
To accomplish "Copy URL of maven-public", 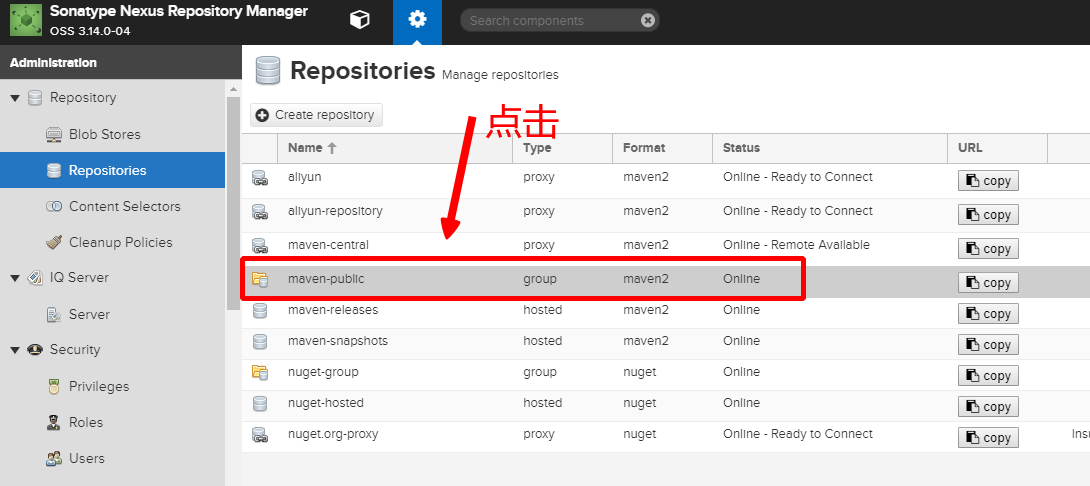I will click(x=989, y=283).
